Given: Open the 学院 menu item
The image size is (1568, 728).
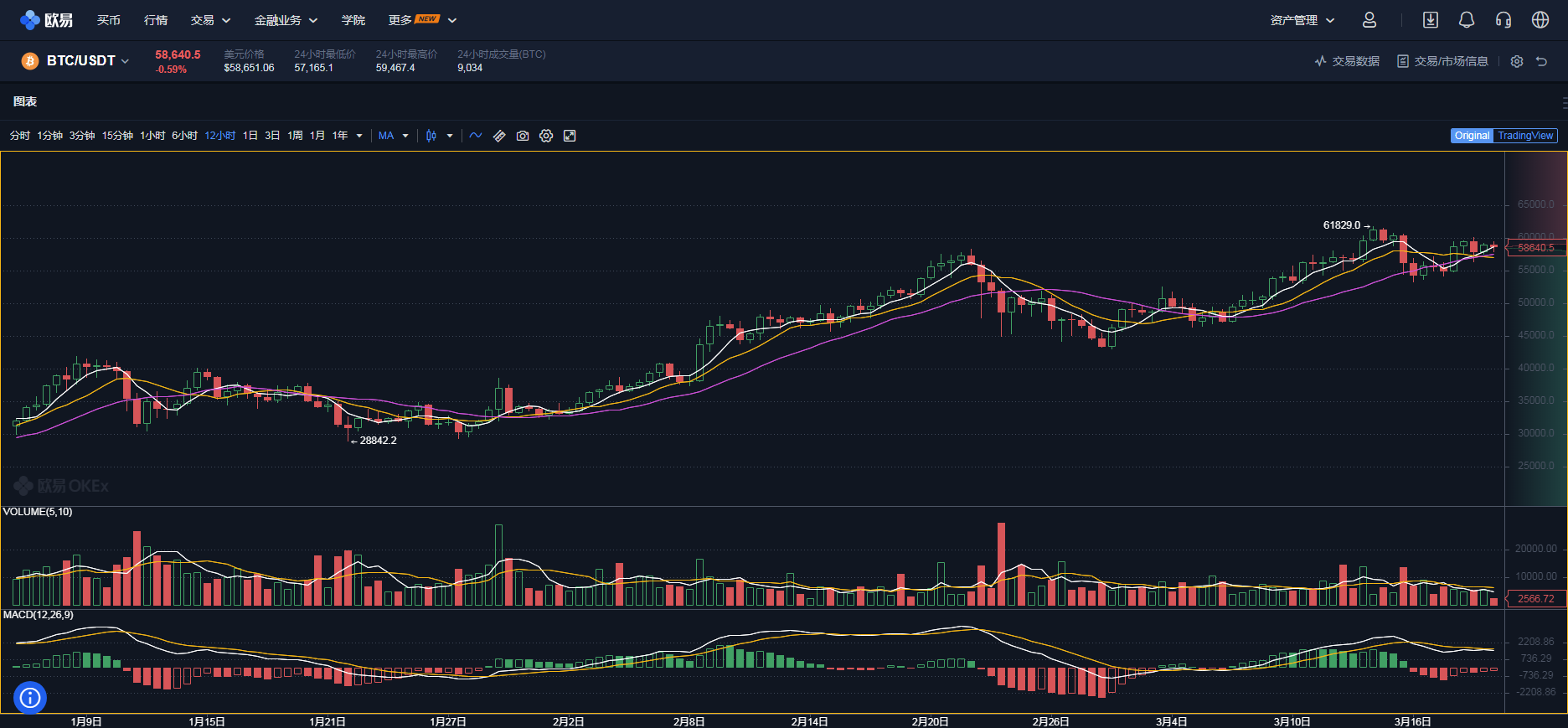Looking at the screenshot, I should pos(353,20).
